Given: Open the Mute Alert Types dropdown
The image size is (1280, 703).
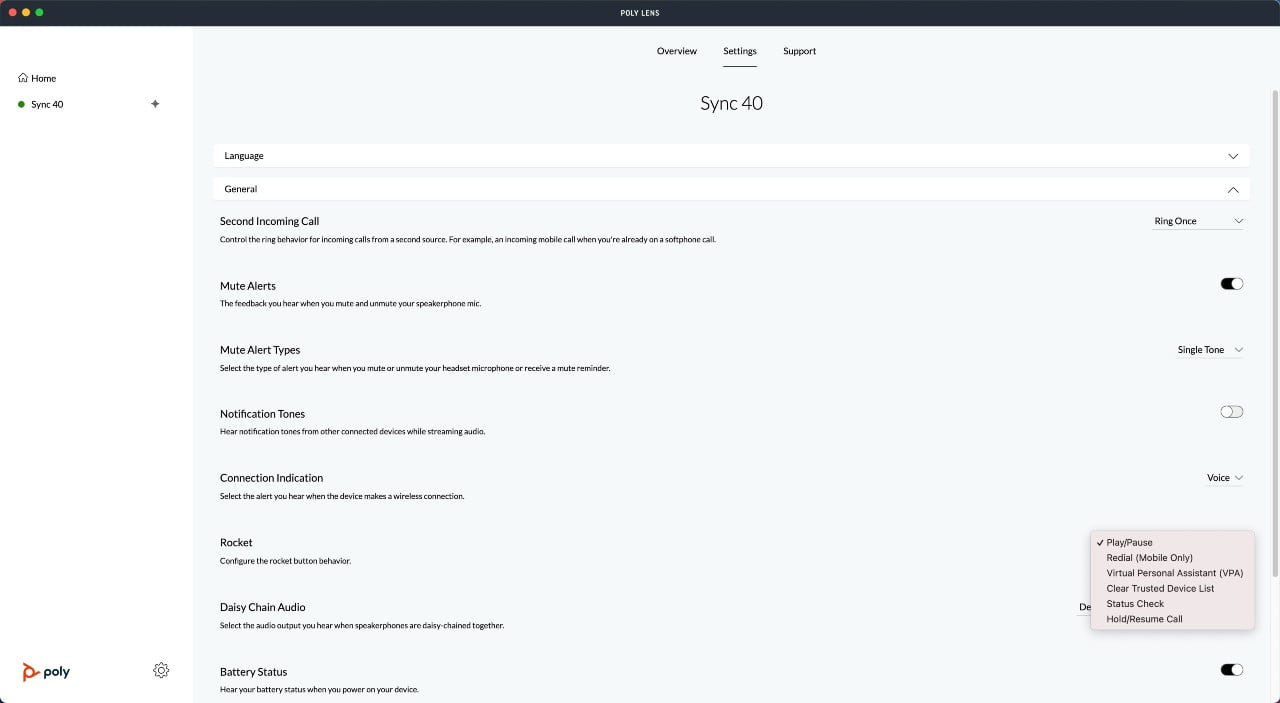Looking at the screenshot, I should tap(1209, 350).
